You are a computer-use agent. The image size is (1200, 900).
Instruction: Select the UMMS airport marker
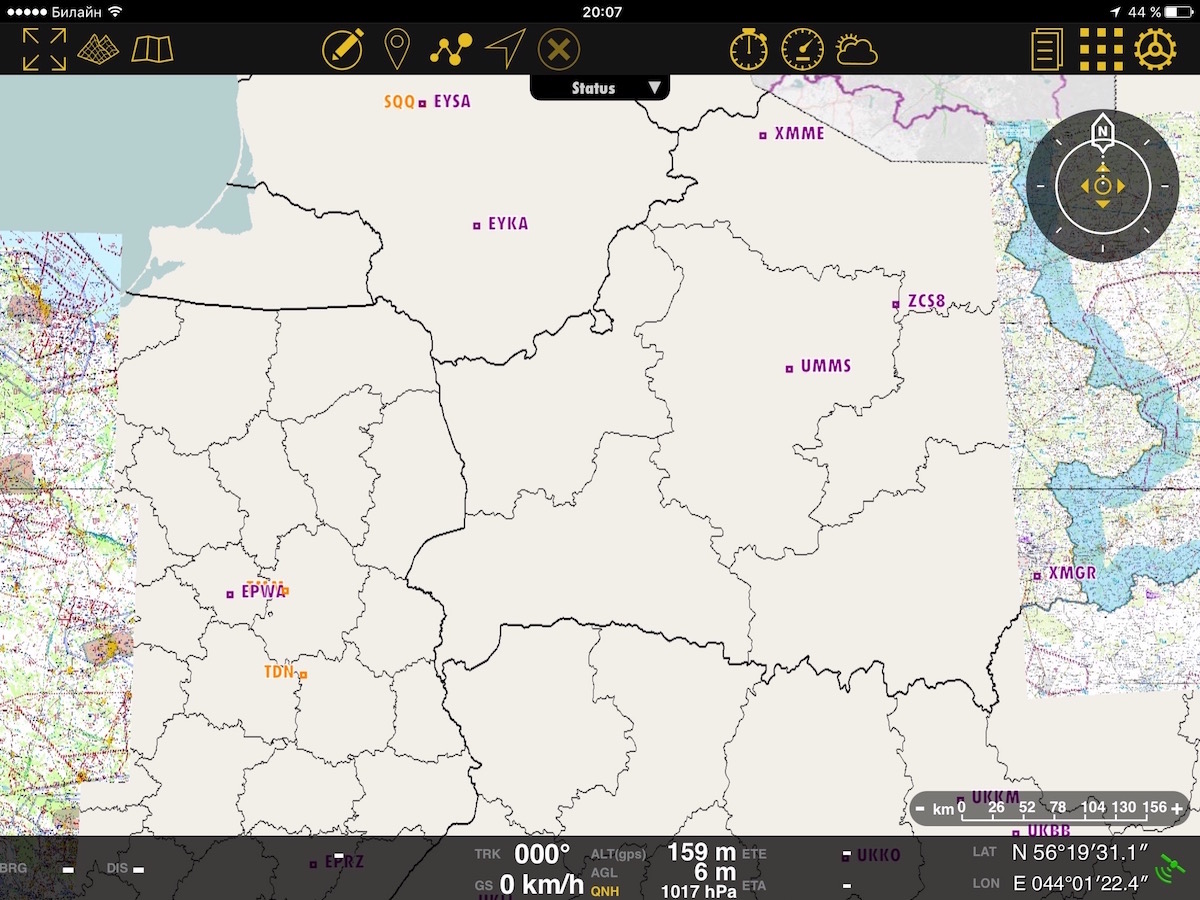pos(789,368)
